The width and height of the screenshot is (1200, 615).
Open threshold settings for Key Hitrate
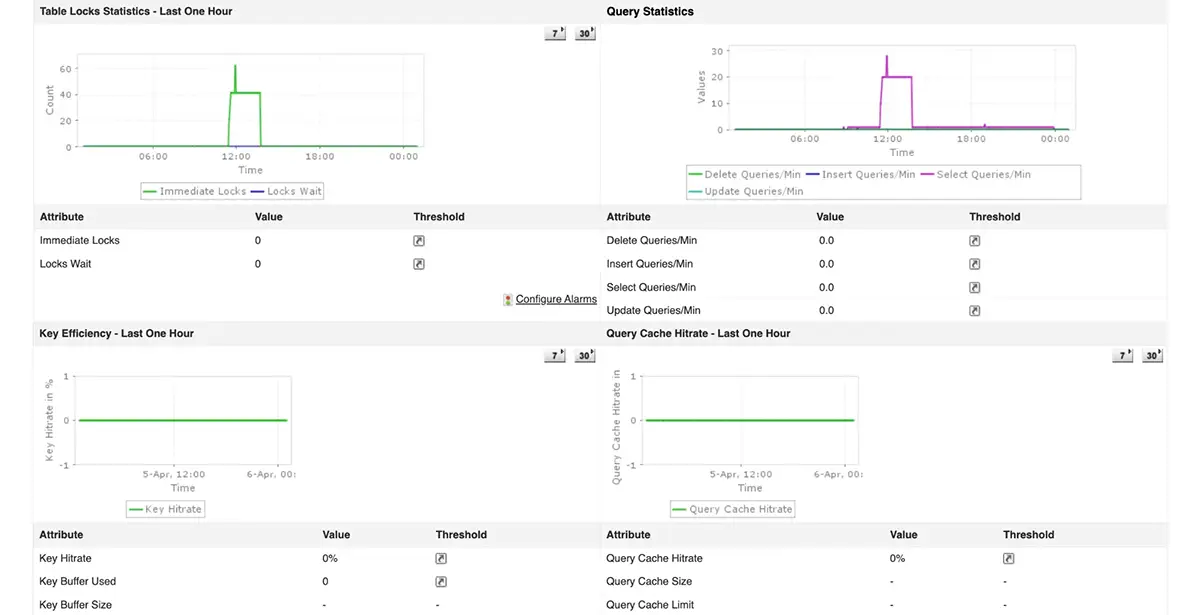[441, 558]
